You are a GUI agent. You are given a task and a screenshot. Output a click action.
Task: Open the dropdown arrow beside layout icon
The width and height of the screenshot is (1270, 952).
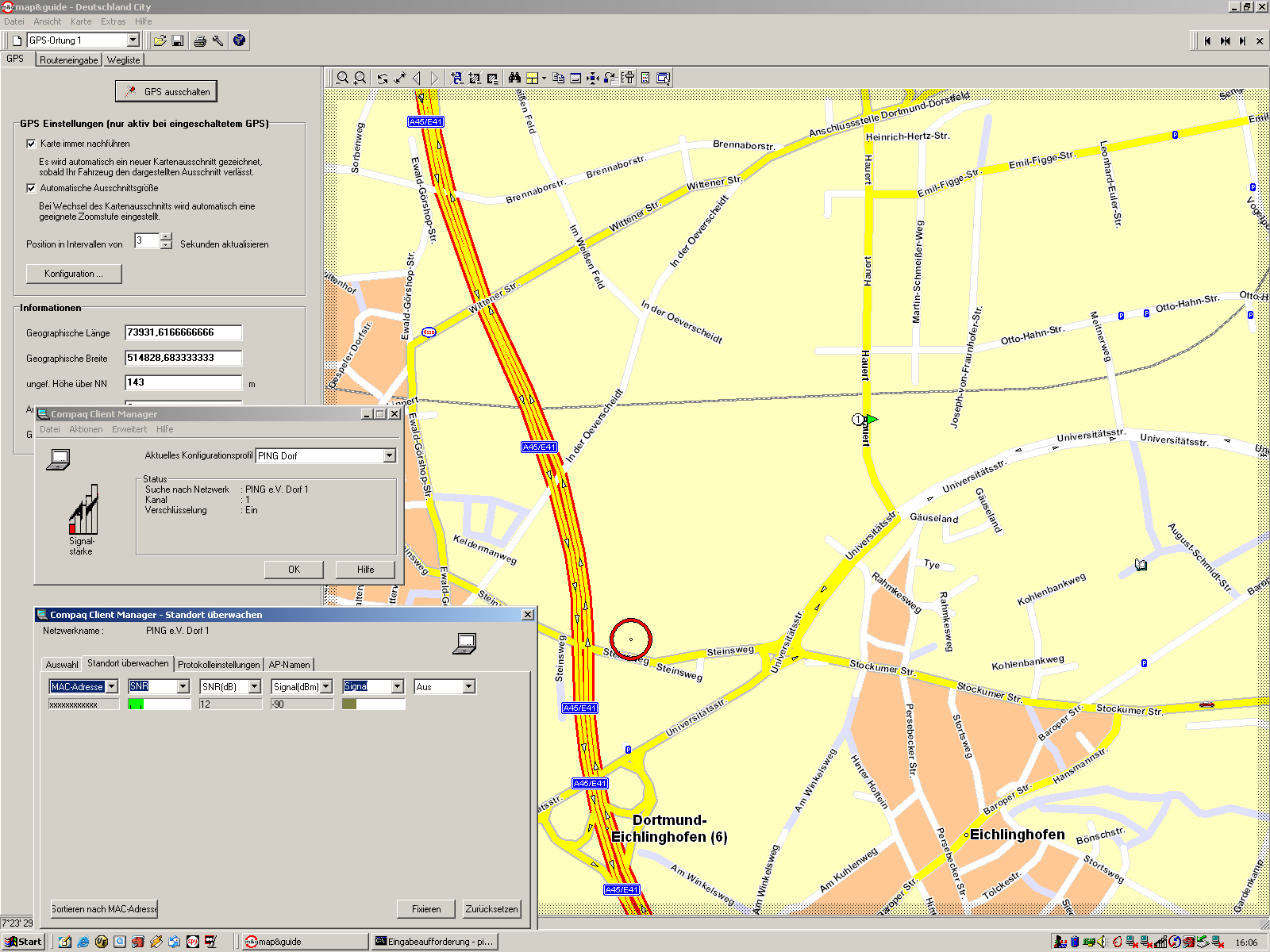pos(544,78)
